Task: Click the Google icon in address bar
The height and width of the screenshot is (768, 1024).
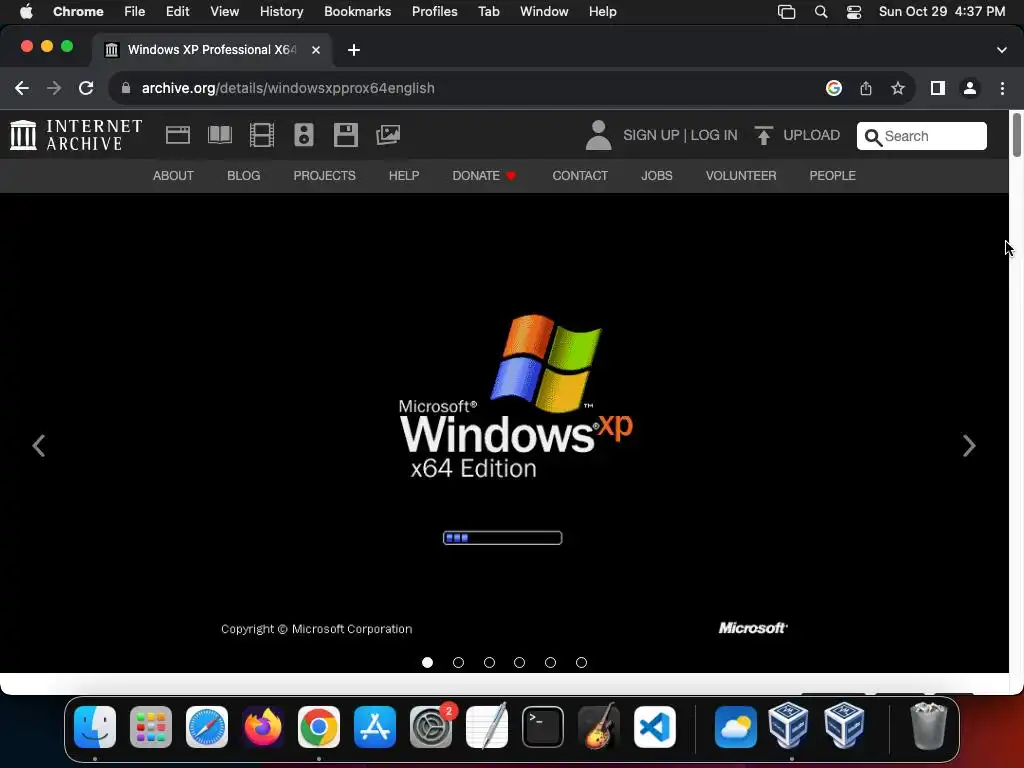Action: (x=834, y=88)
